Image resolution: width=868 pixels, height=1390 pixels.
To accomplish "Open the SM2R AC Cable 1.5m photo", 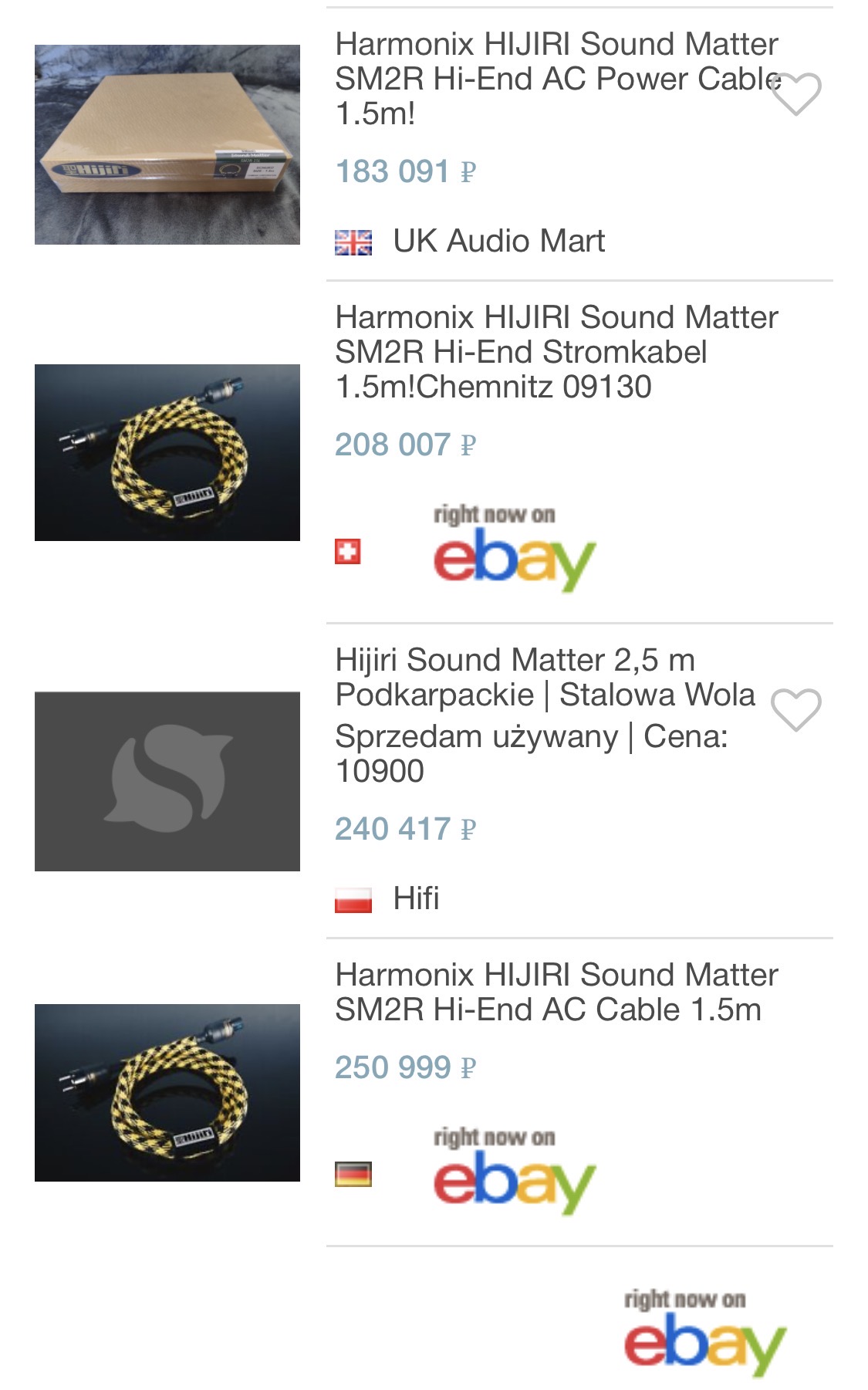I will (167, 1092).
